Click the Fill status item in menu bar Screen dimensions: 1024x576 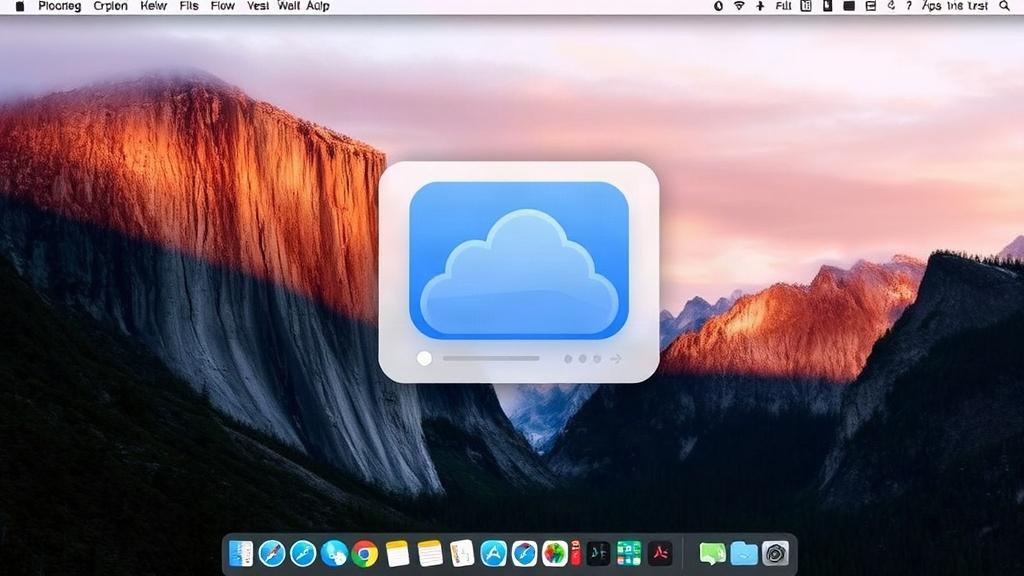pyautogui.click(x=783, y=6)
